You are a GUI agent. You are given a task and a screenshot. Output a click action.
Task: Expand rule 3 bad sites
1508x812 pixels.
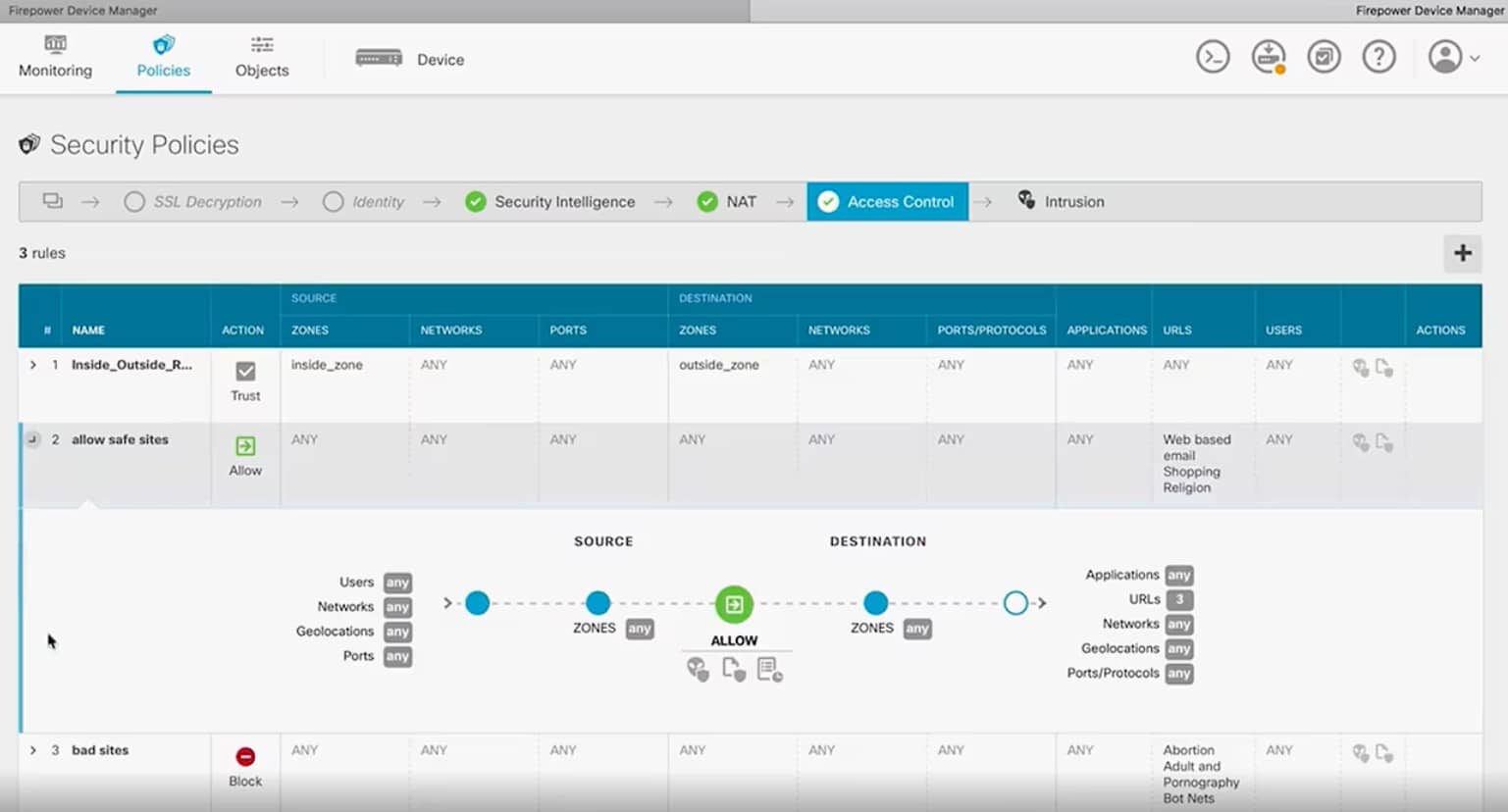click(32, 750)
